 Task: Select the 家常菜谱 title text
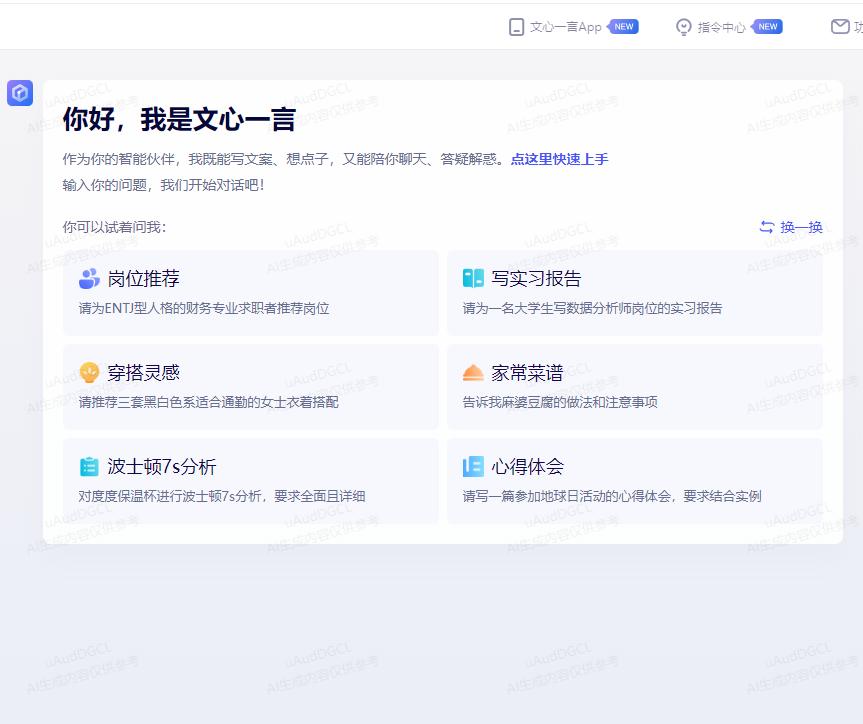(527, 373)
